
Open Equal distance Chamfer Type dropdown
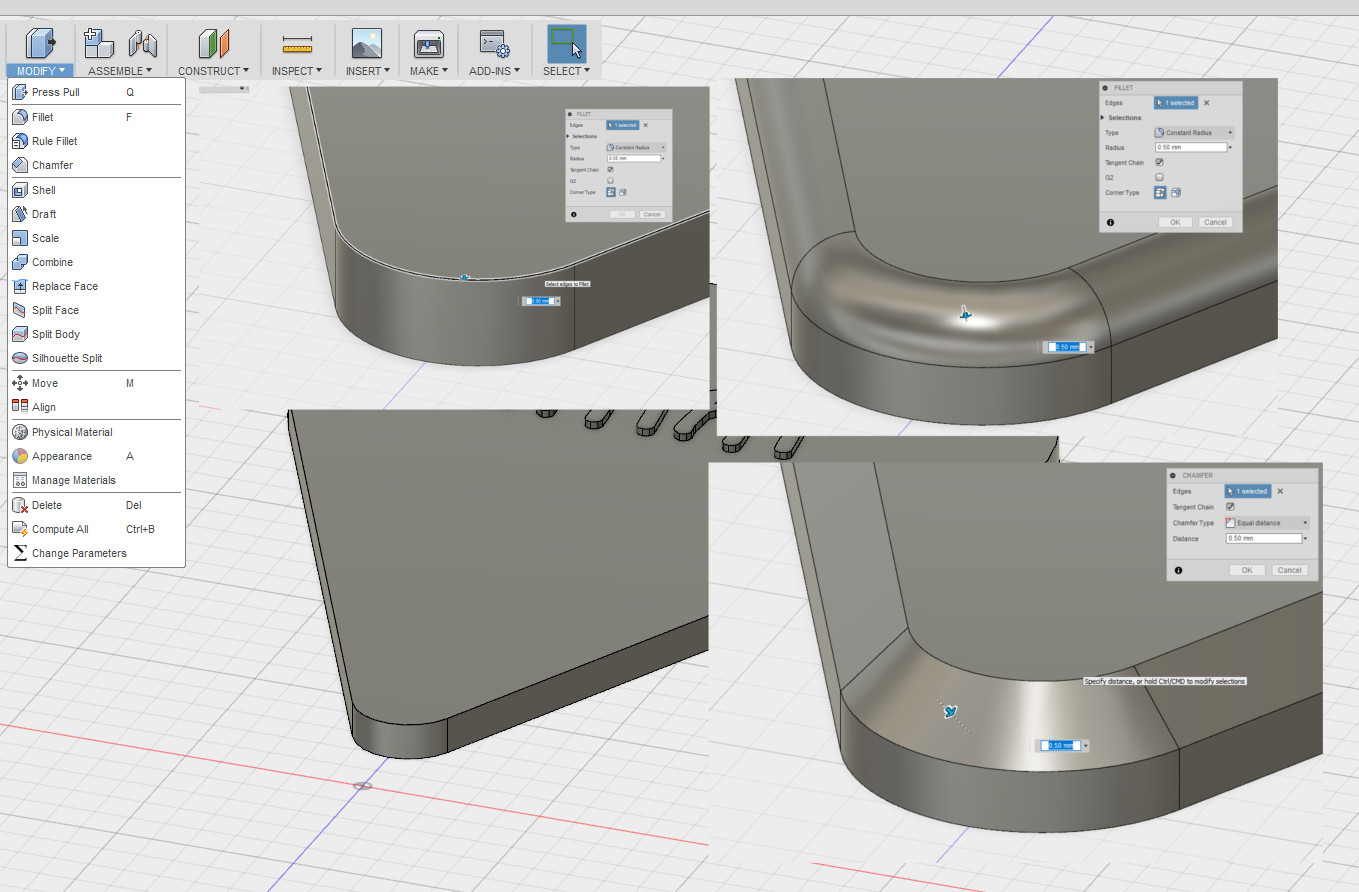(x=1267, y=523)
